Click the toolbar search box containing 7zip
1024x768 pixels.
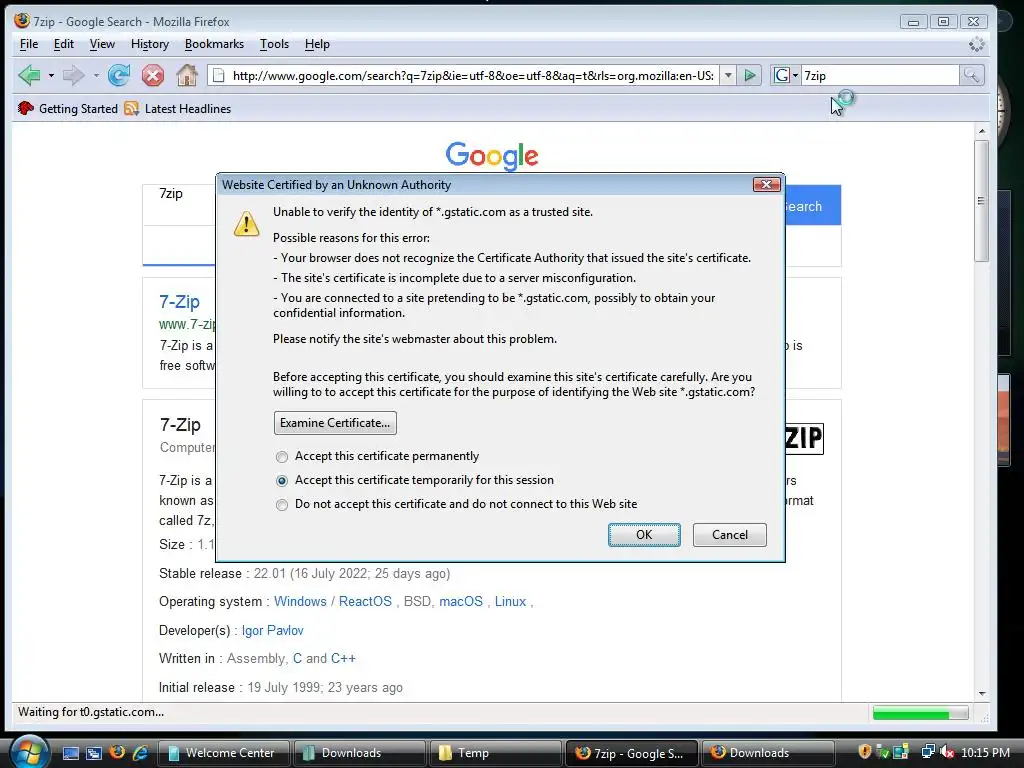click(879, 76)
